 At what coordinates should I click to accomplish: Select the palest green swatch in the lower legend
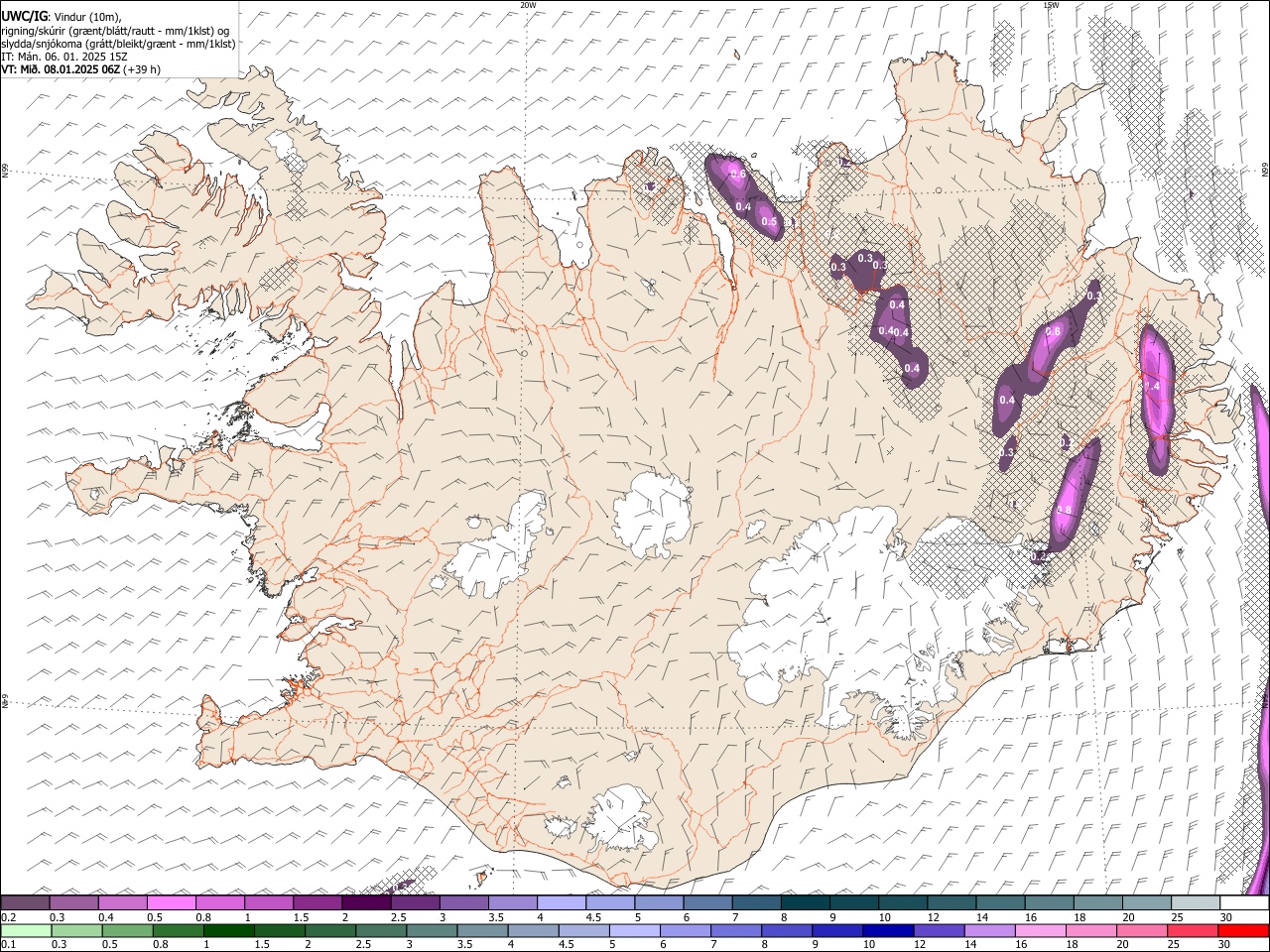click(25, 931)
